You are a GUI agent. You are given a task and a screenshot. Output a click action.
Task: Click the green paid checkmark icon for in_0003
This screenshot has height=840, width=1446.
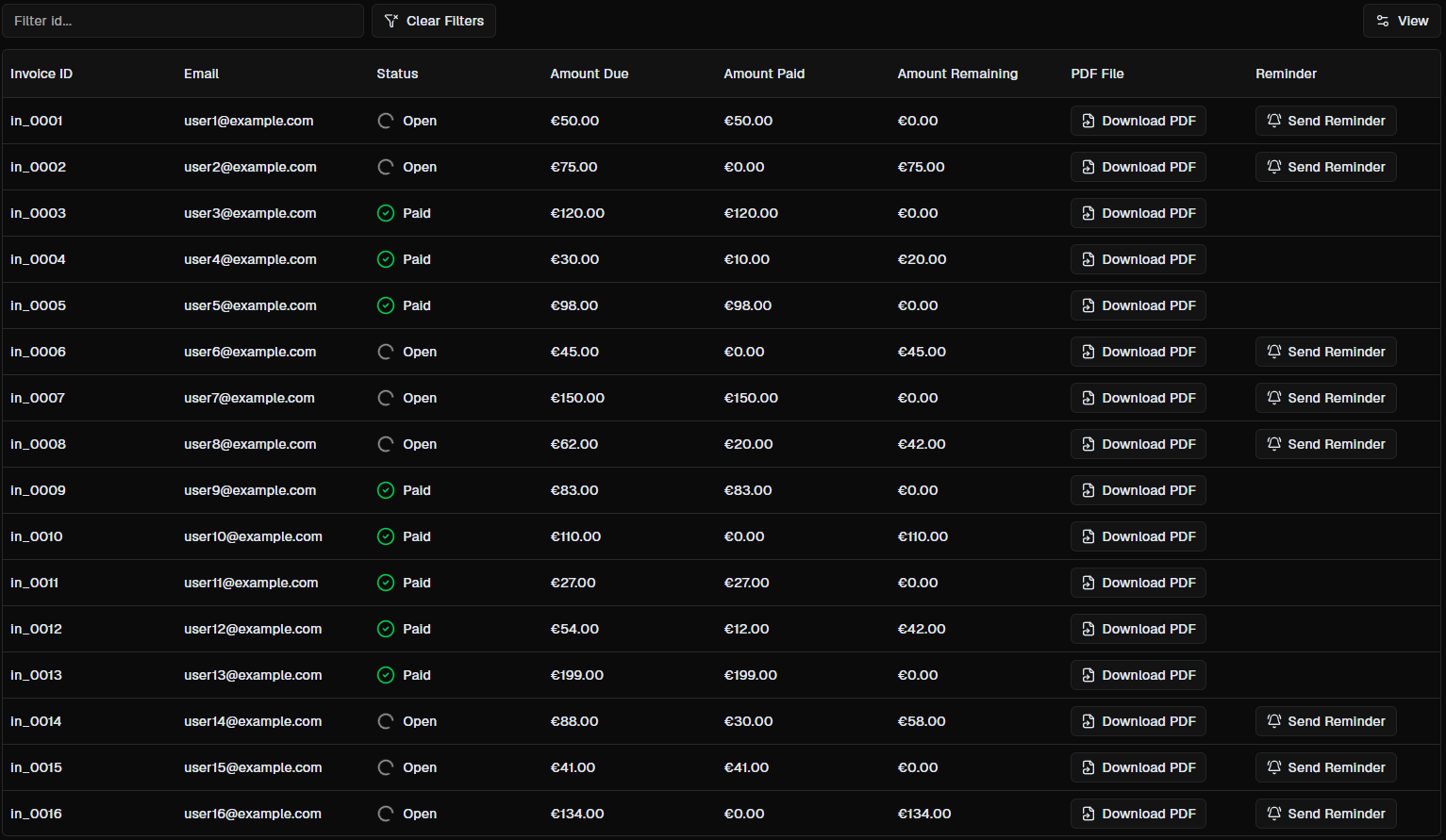pyautogui.click(x=386, y=213)
